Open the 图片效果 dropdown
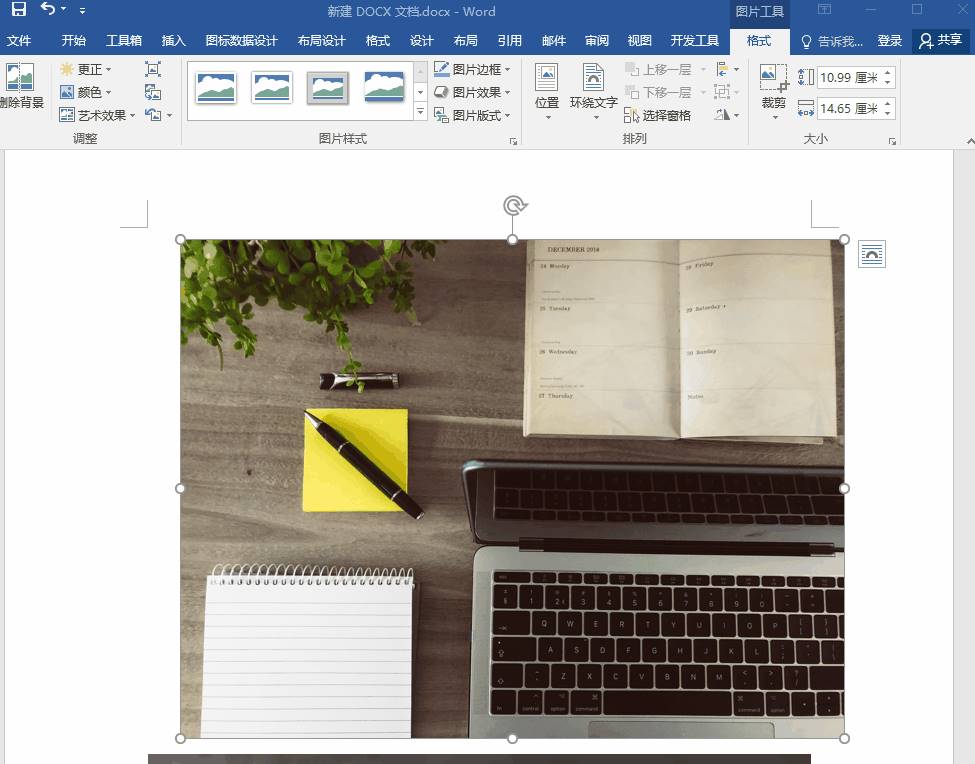 coord(472,92)
